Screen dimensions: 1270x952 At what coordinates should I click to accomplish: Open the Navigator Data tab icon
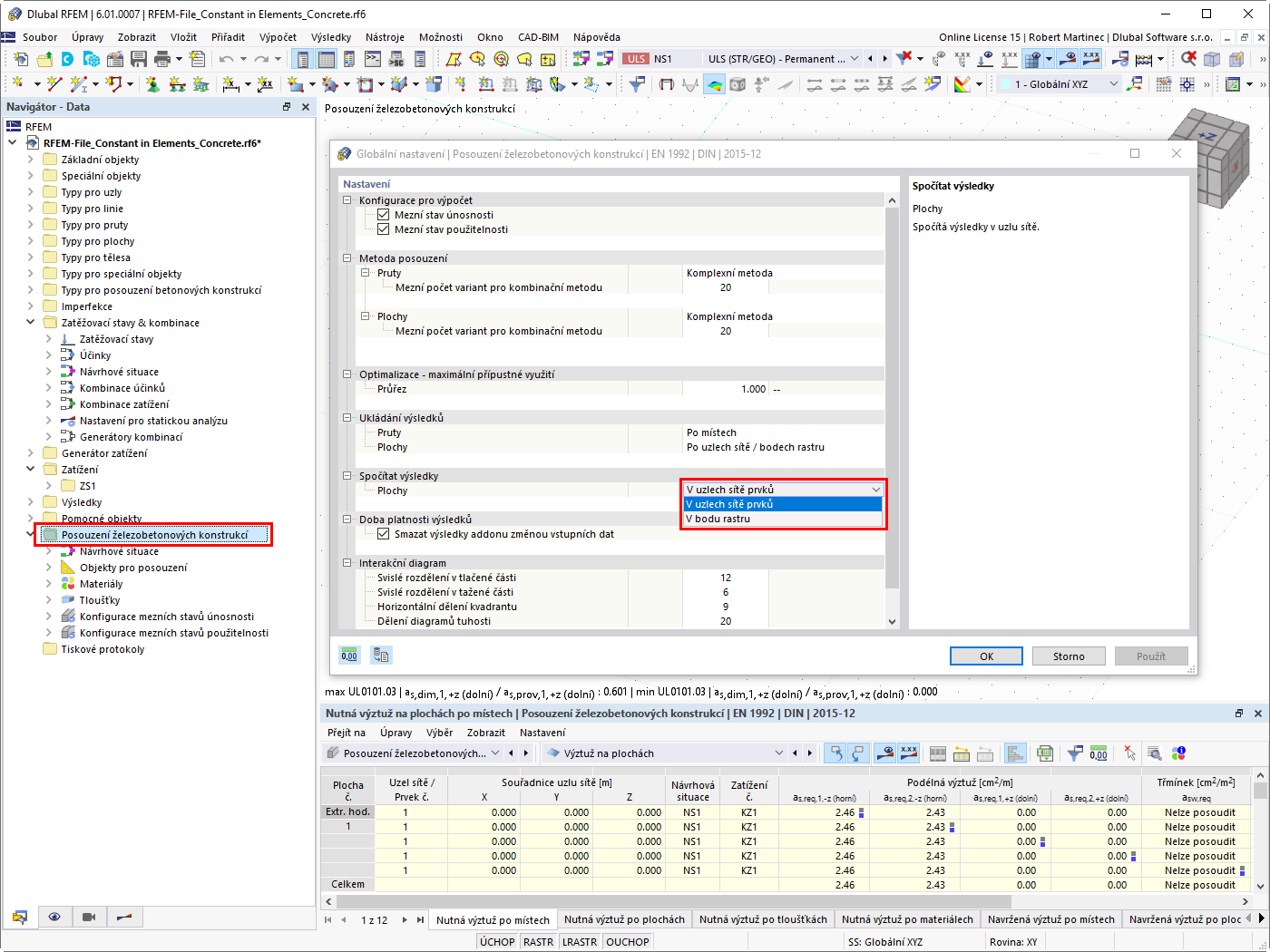20,918
